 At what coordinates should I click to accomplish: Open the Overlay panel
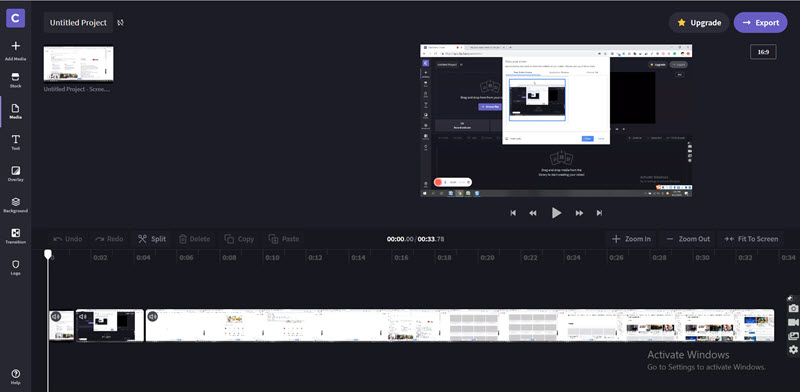click(x=15, y=174)
